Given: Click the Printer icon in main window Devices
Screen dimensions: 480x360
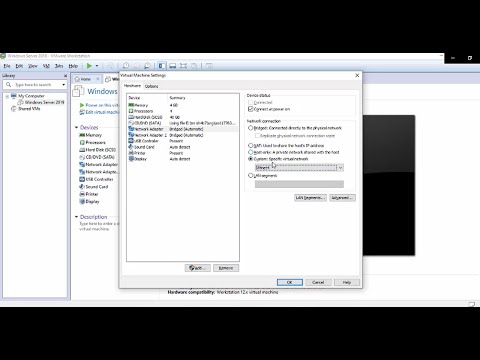Looking at the screenshot, I should point(82,194).
